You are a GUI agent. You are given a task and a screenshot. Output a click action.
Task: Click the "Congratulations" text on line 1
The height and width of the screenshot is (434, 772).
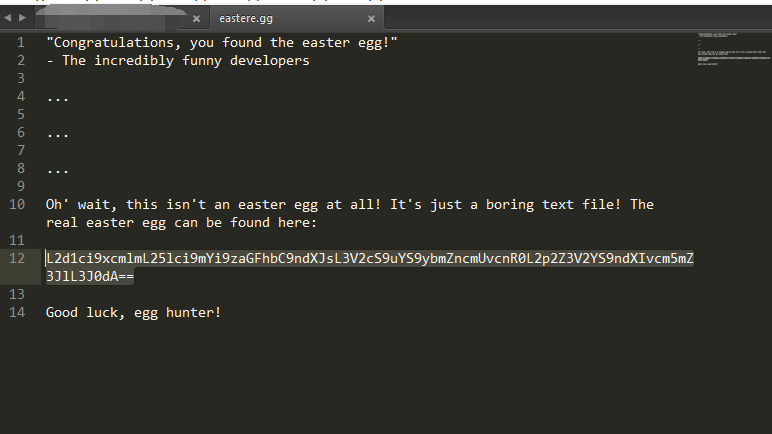click(x=113, y=43)
